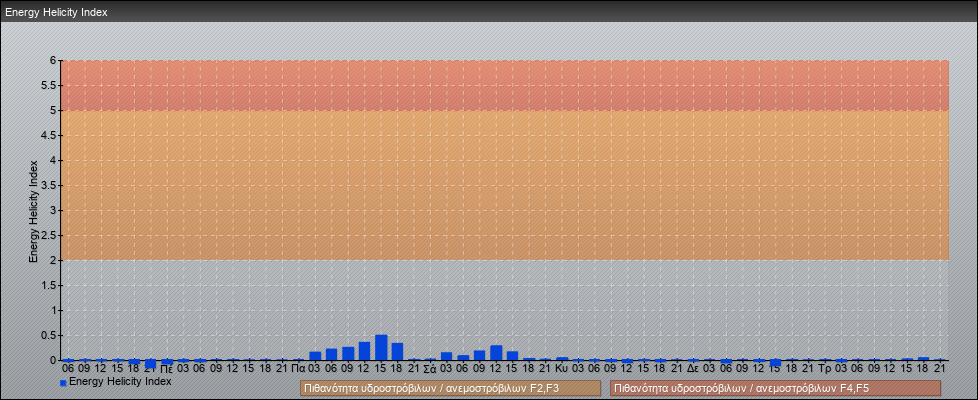The image size is (978, 400).
Task: Click the chart title 'Energy Helicity Index'
Action: point(56,12)
